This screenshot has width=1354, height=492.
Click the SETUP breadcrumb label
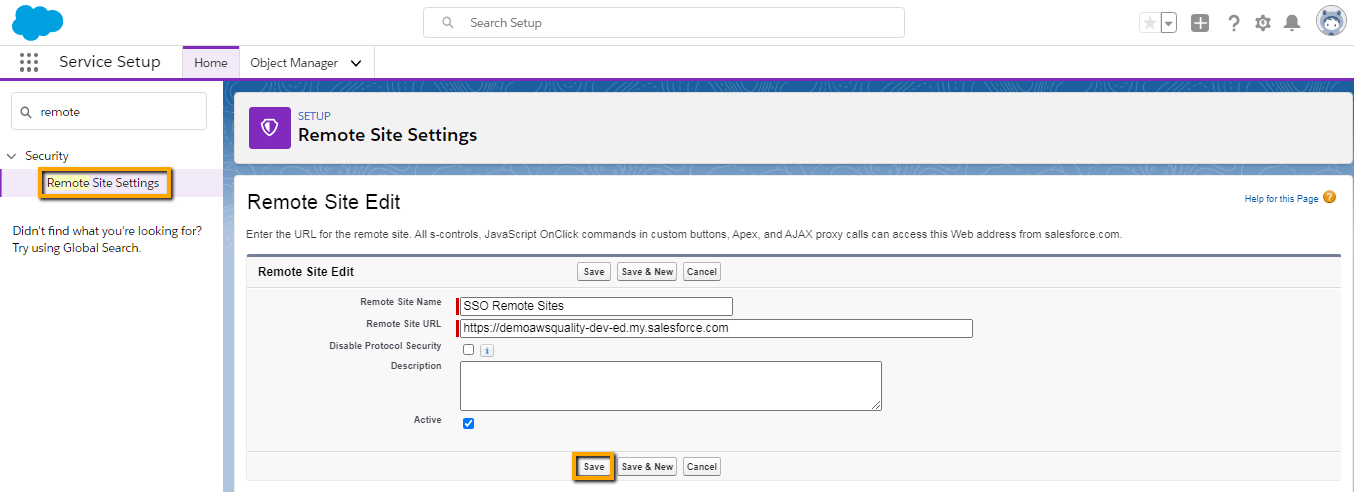tap(314, 116)
